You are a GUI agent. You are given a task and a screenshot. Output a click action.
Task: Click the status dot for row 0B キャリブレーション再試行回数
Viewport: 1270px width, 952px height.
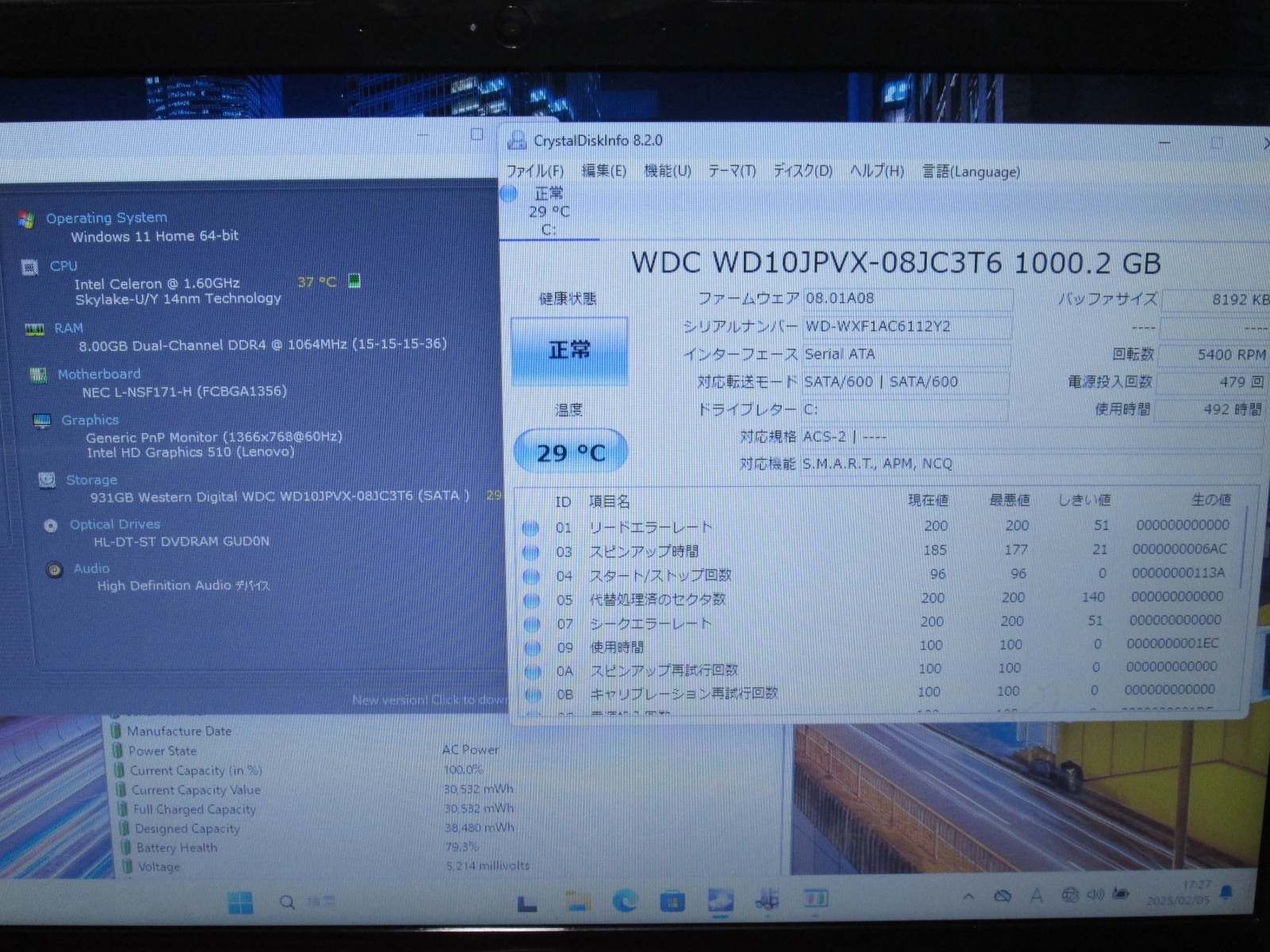point(533,695)
